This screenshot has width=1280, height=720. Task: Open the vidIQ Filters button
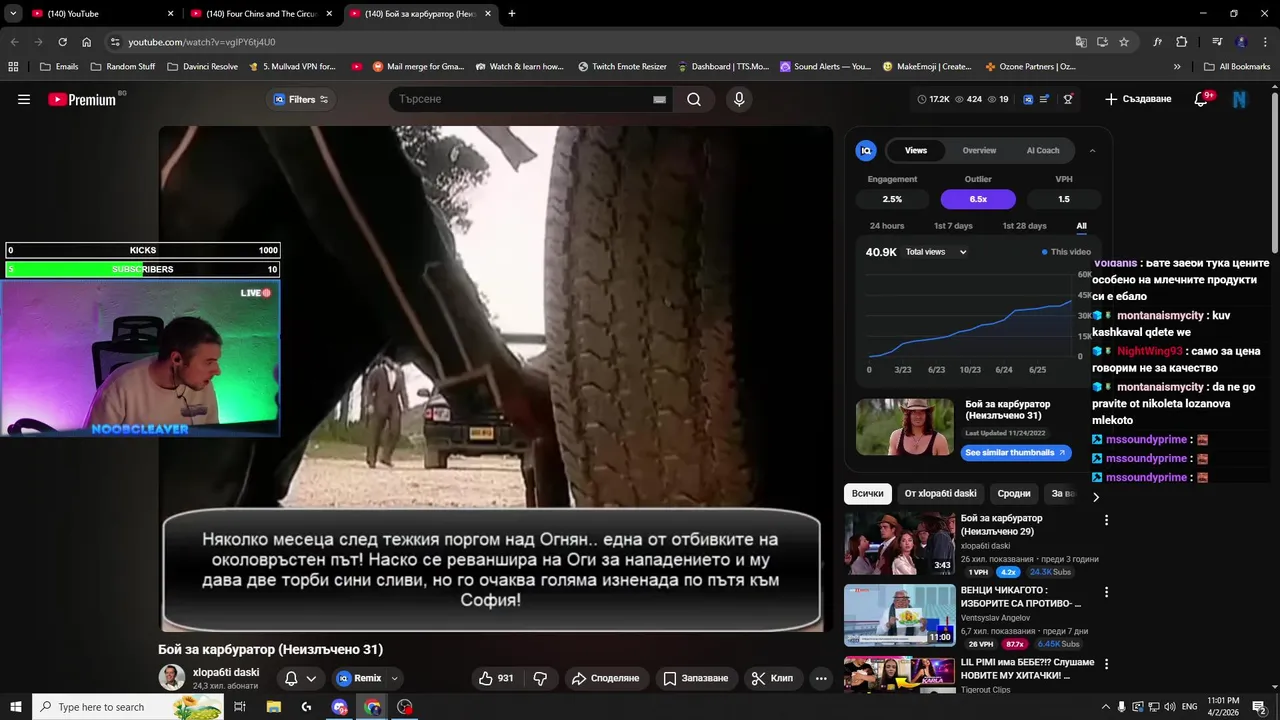tap(301, 99)
